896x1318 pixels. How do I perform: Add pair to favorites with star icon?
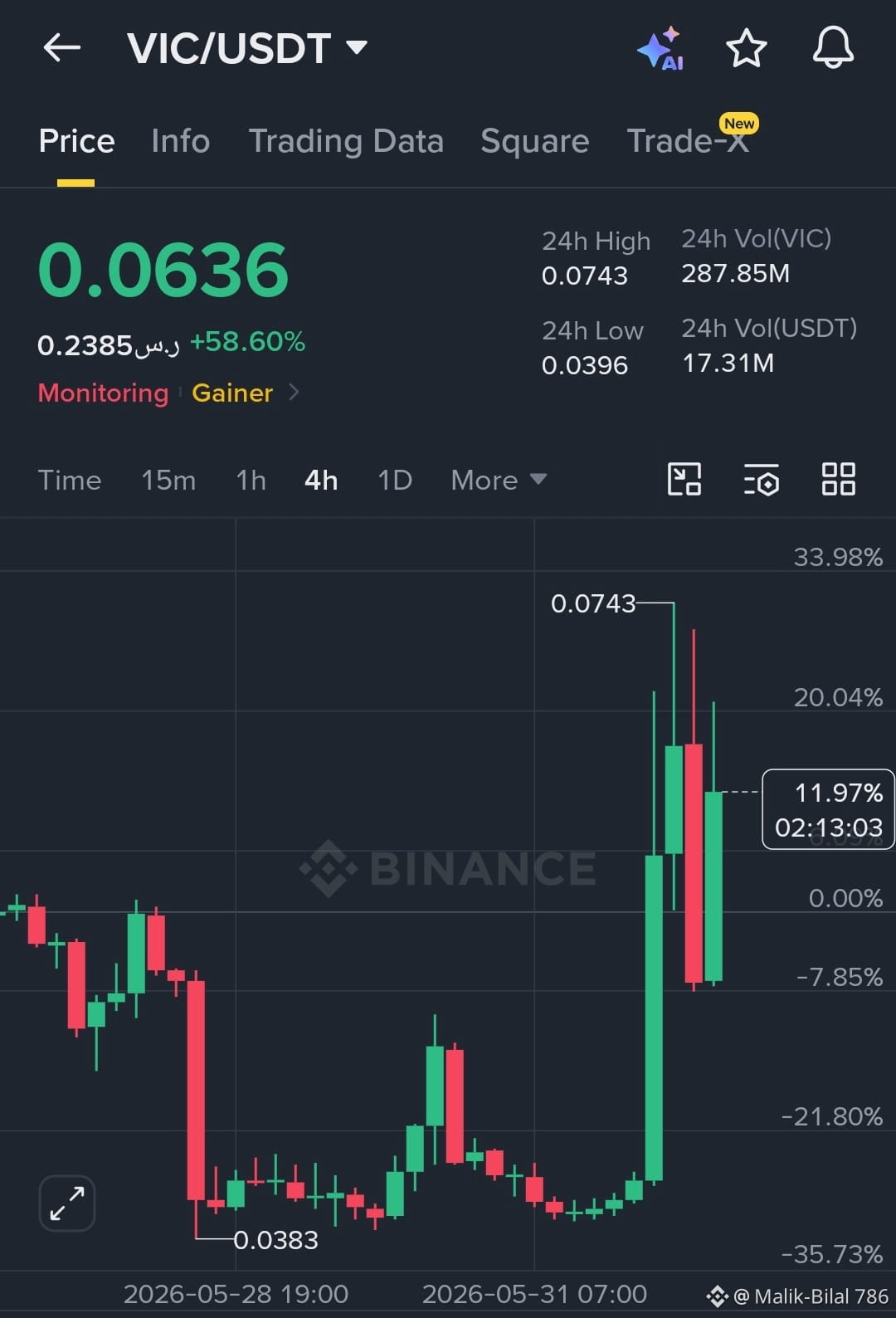coord(746,48)
